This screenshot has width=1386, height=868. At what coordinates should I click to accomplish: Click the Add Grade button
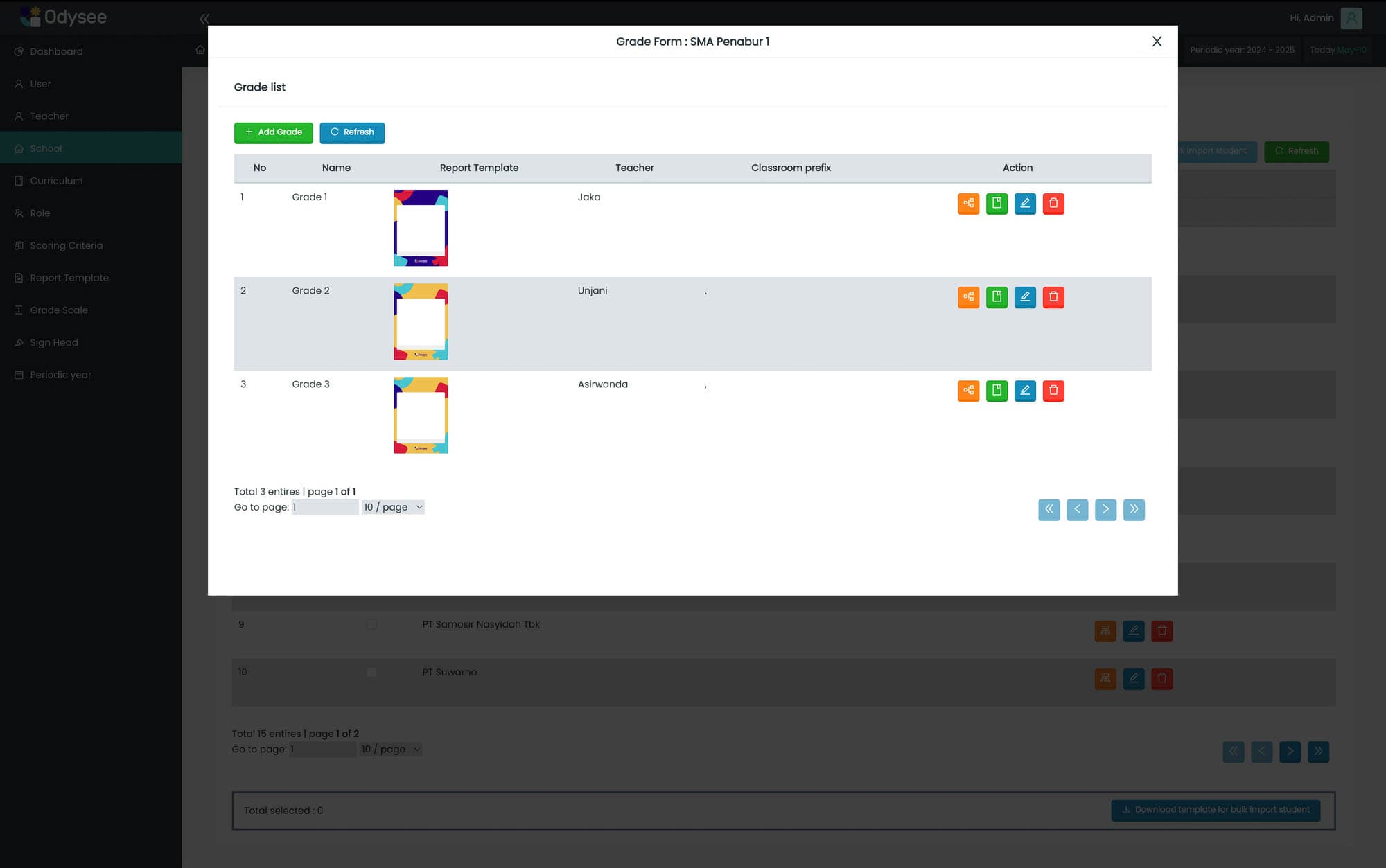click(273, 132)
